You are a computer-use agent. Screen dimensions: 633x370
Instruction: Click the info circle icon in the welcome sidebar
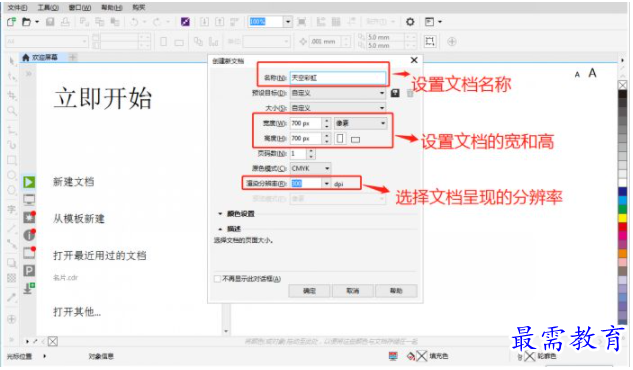(x=29, y=234)
